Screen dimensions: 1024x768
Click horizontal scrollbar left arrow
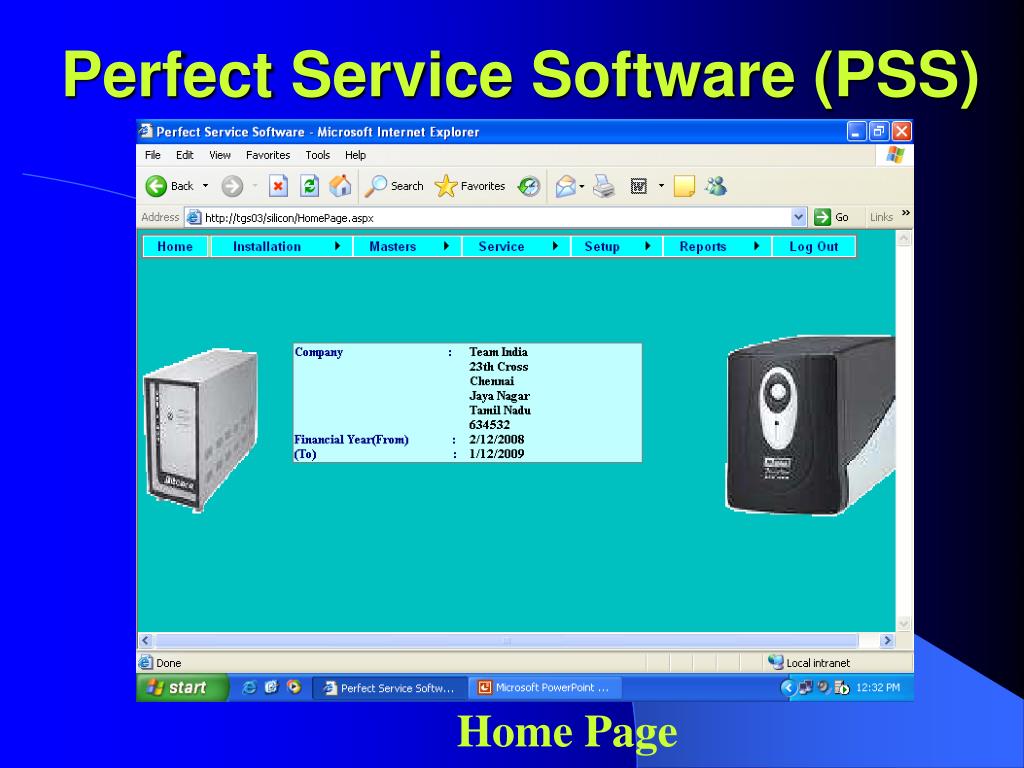146,641
